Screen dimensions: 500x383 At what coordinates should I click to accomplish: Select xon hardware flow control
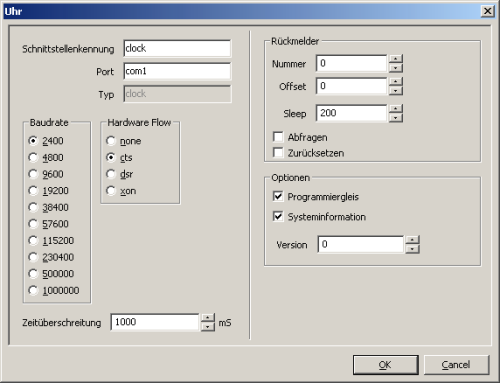point(121,191)
